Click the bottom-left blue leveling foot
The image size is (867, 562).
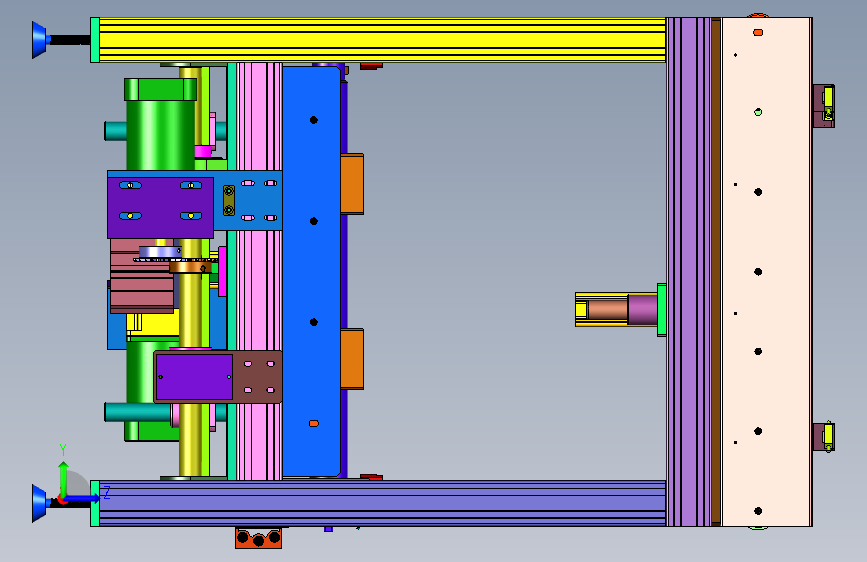point(40,503)
